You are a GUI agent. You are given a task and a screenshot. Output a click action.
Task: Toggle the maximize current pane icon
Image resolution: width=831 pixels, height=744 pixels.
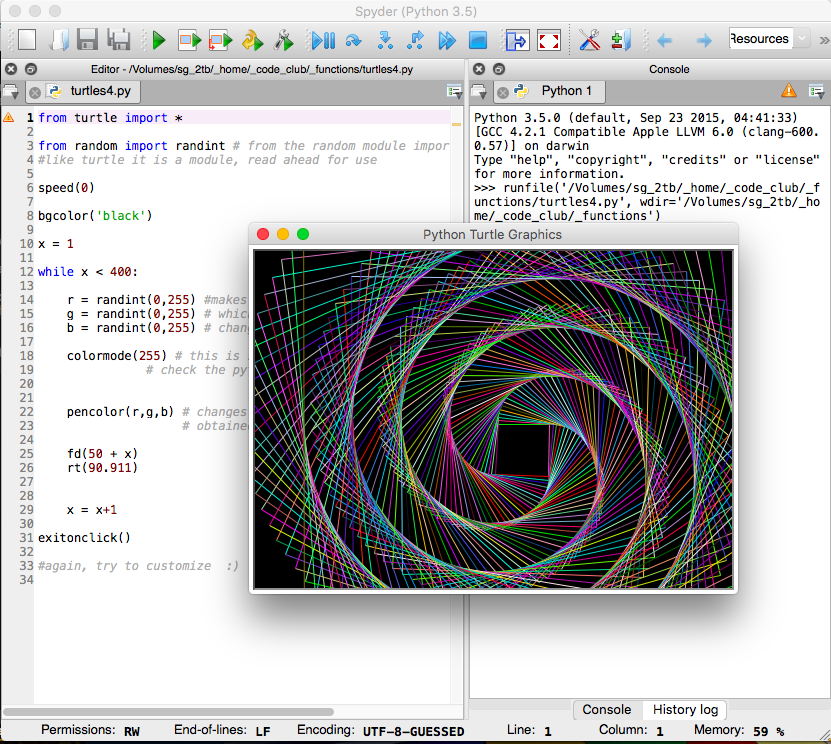click(x=517, y=40)
